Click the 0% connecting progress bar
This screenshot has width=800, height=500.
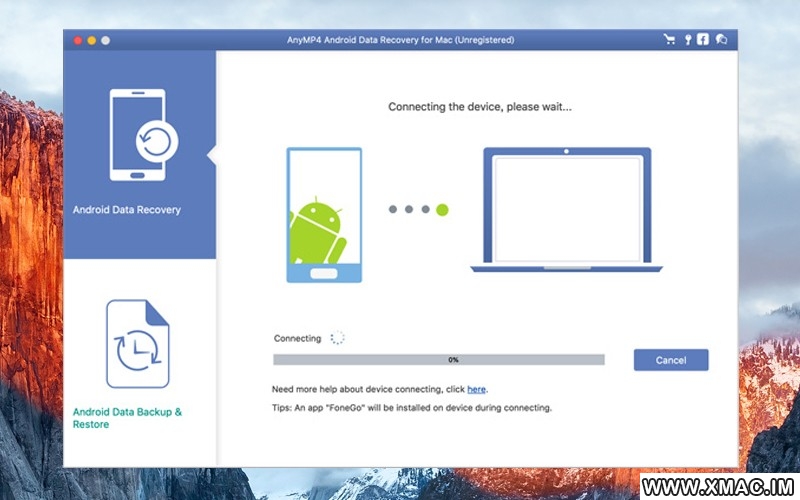click(x=439, y=360)
